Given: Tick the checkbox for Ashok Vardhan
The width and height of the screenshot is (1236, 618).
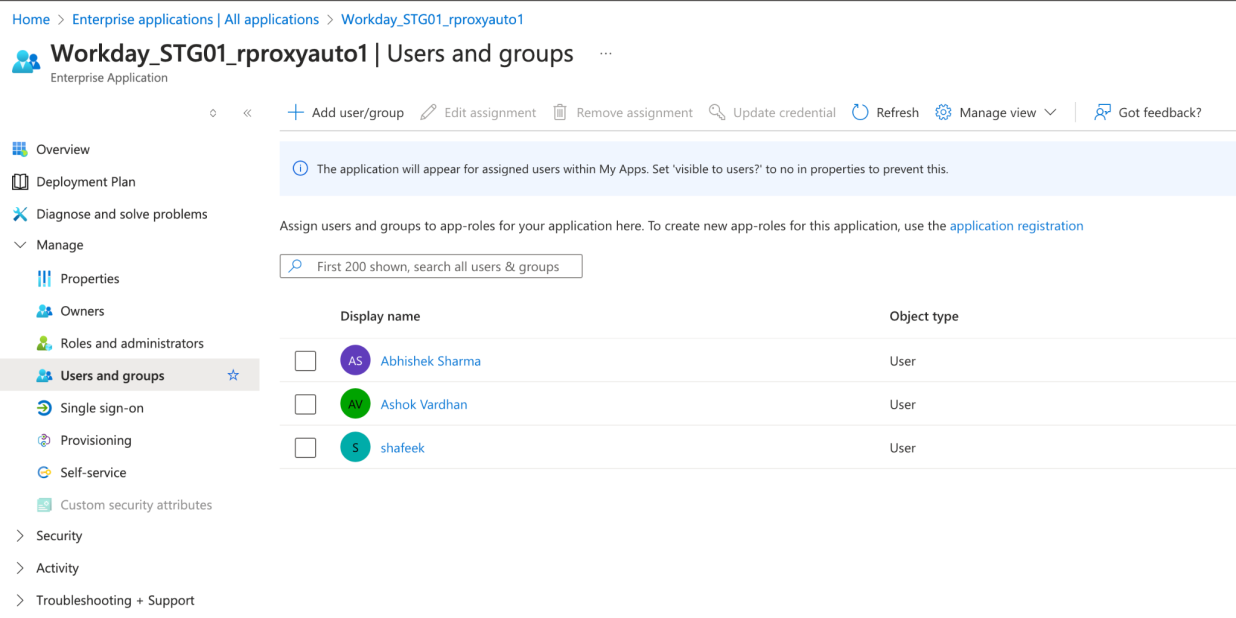Looking at the screenshot, I should point(306,404).
